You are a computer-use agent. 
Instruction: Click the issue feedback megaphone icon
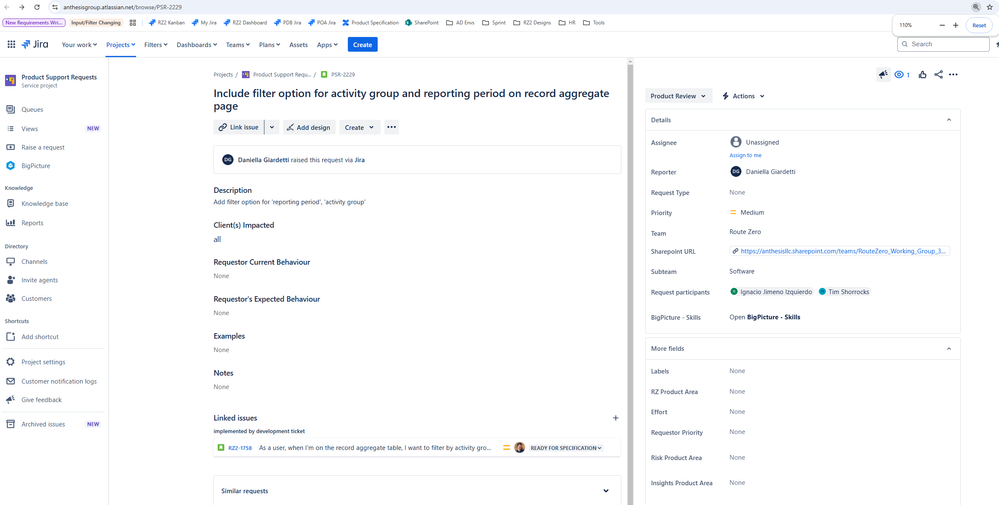(x=883, y=75)
